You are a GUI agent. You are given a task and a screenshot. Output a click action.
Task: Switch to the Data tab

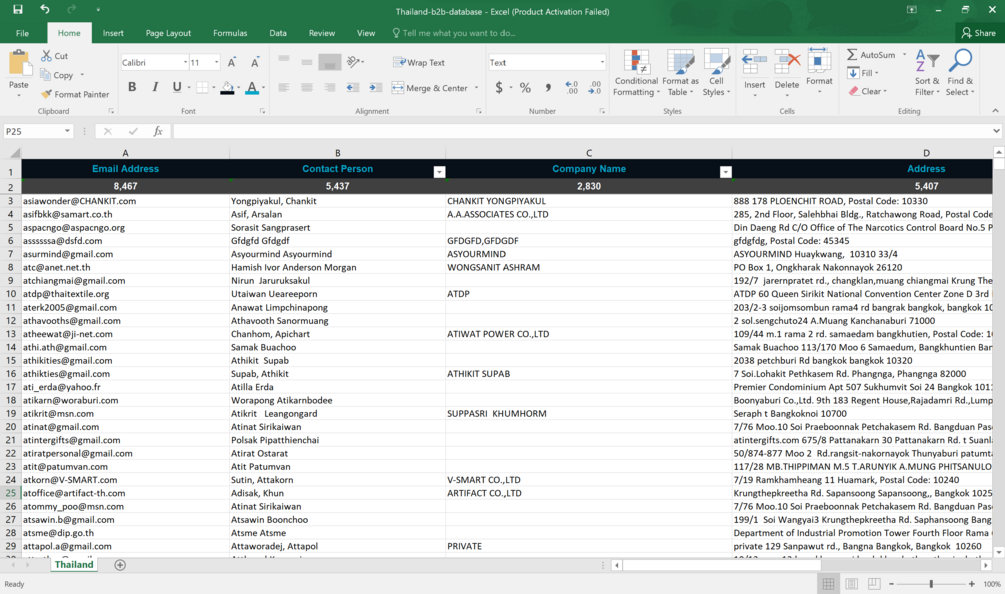[278, 33]
